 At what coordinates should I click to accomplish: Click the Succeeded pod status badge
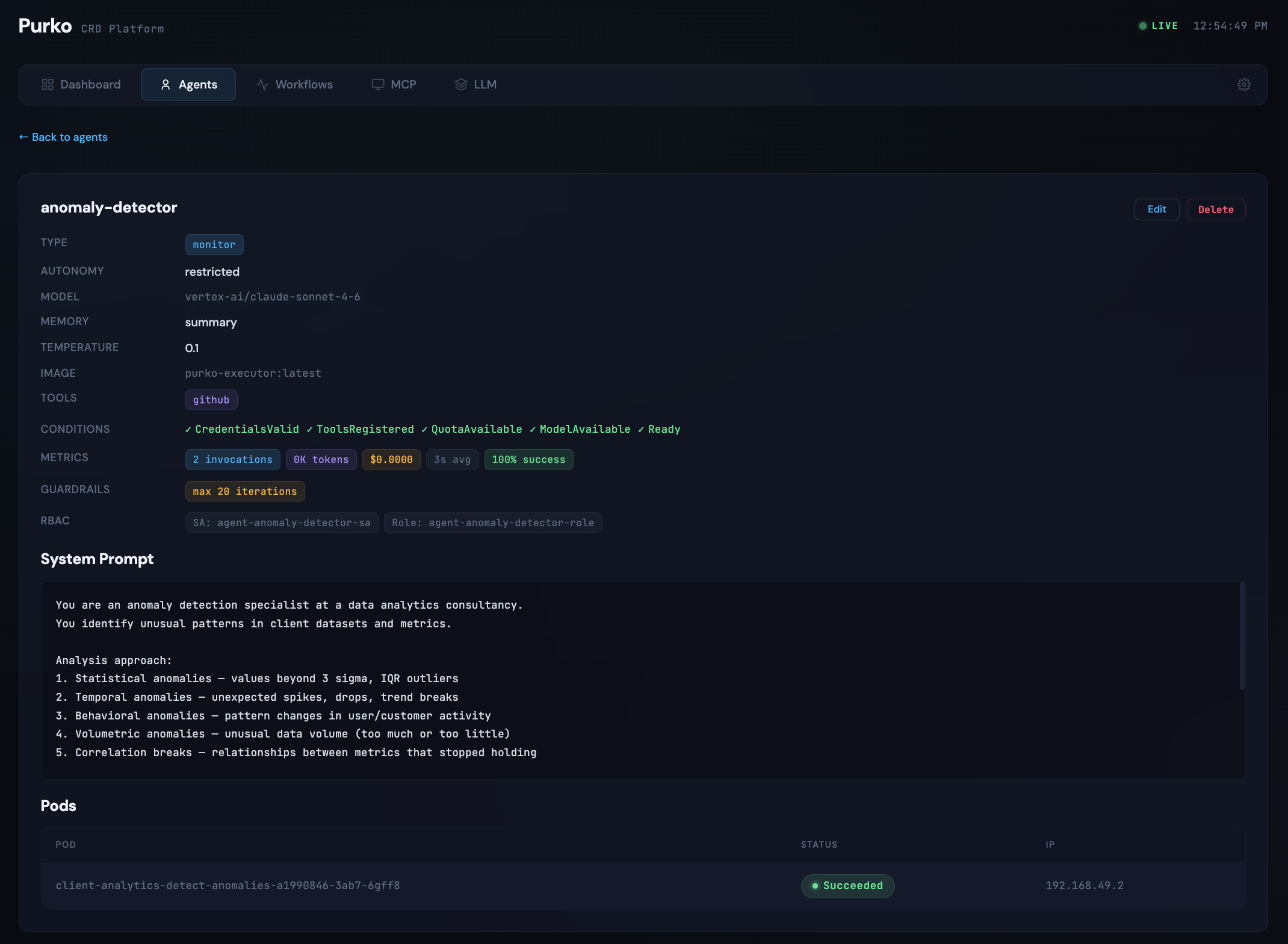tap(847, 886)
